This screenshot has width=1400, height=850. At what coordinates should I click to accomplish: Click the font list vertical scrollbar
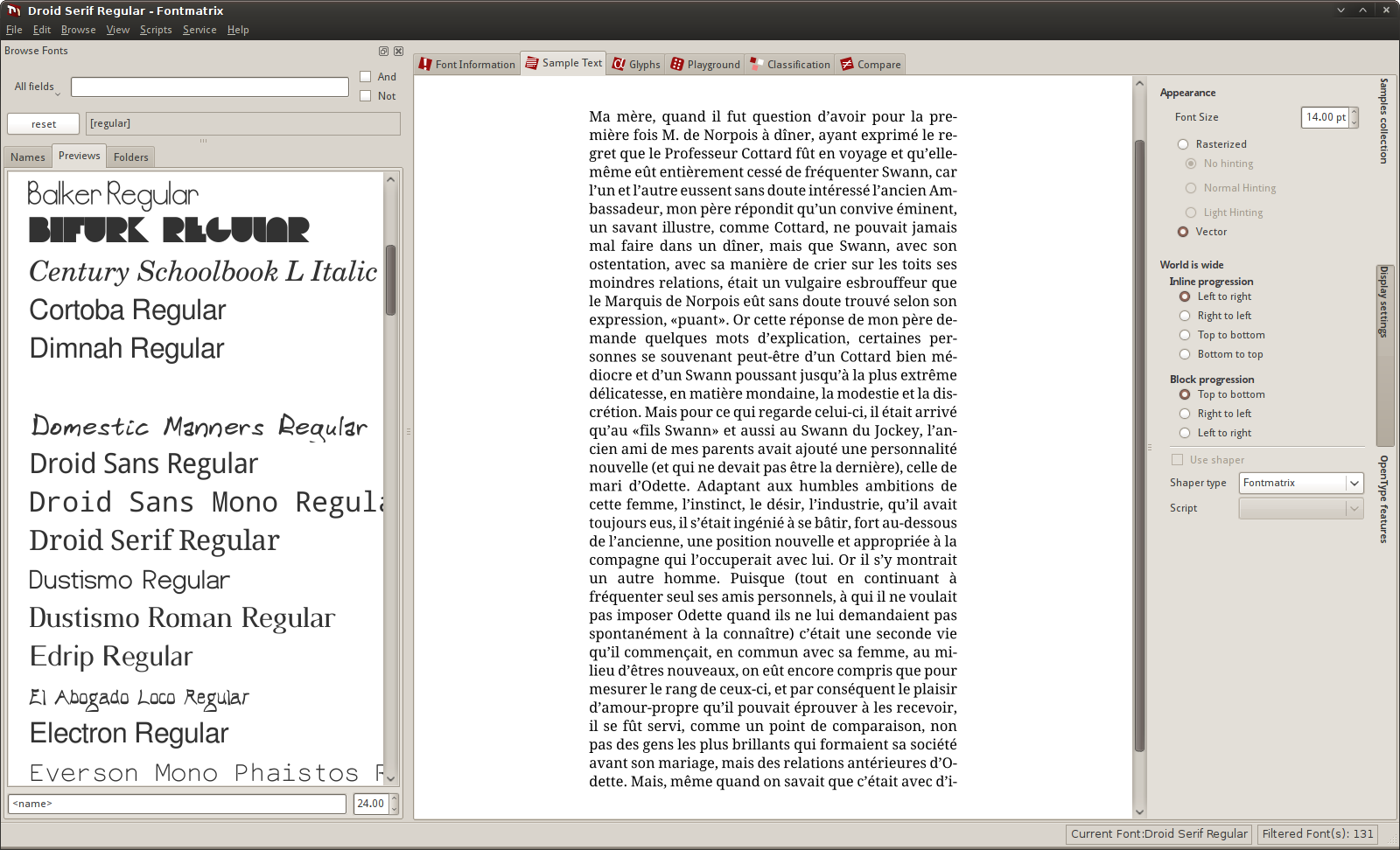(390, 280)
